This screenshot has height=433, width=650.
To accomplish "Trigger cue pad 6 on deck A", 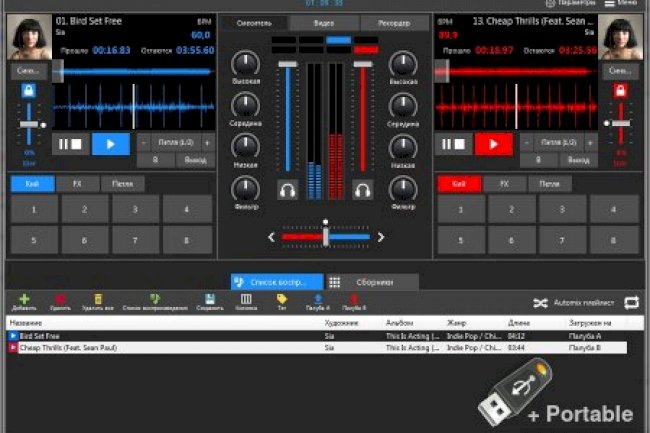I will click(85, 240).
